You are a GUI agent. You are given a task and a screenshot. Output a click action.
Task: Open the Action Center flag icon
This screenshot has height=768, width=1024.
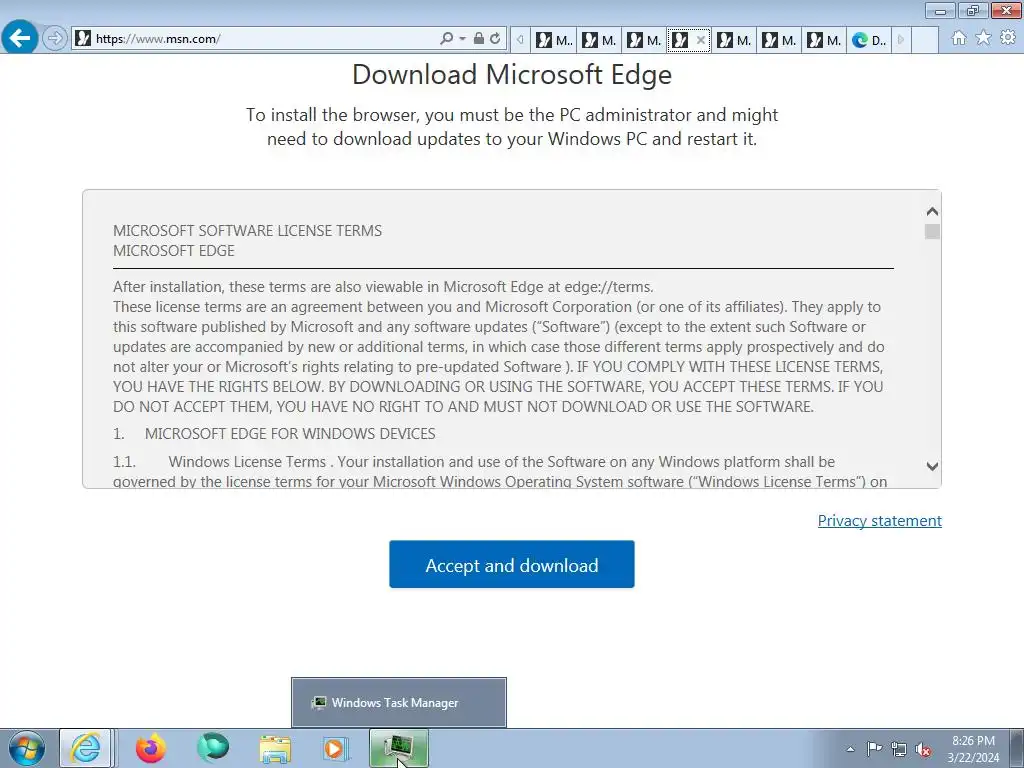(874, 749)
